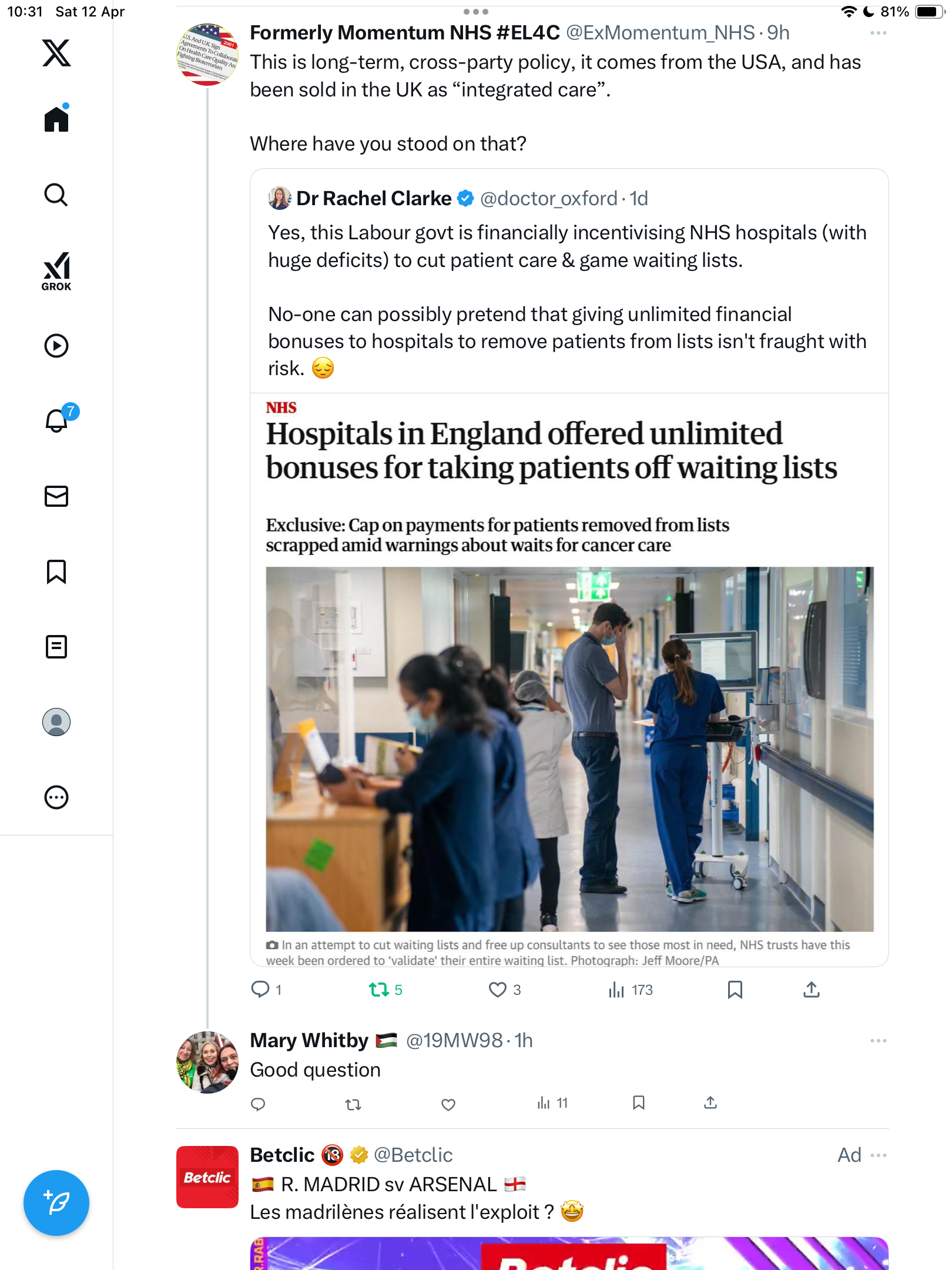Open the Grok assistant in sidebar
The image size is (952, 1270).
point(56,271)
